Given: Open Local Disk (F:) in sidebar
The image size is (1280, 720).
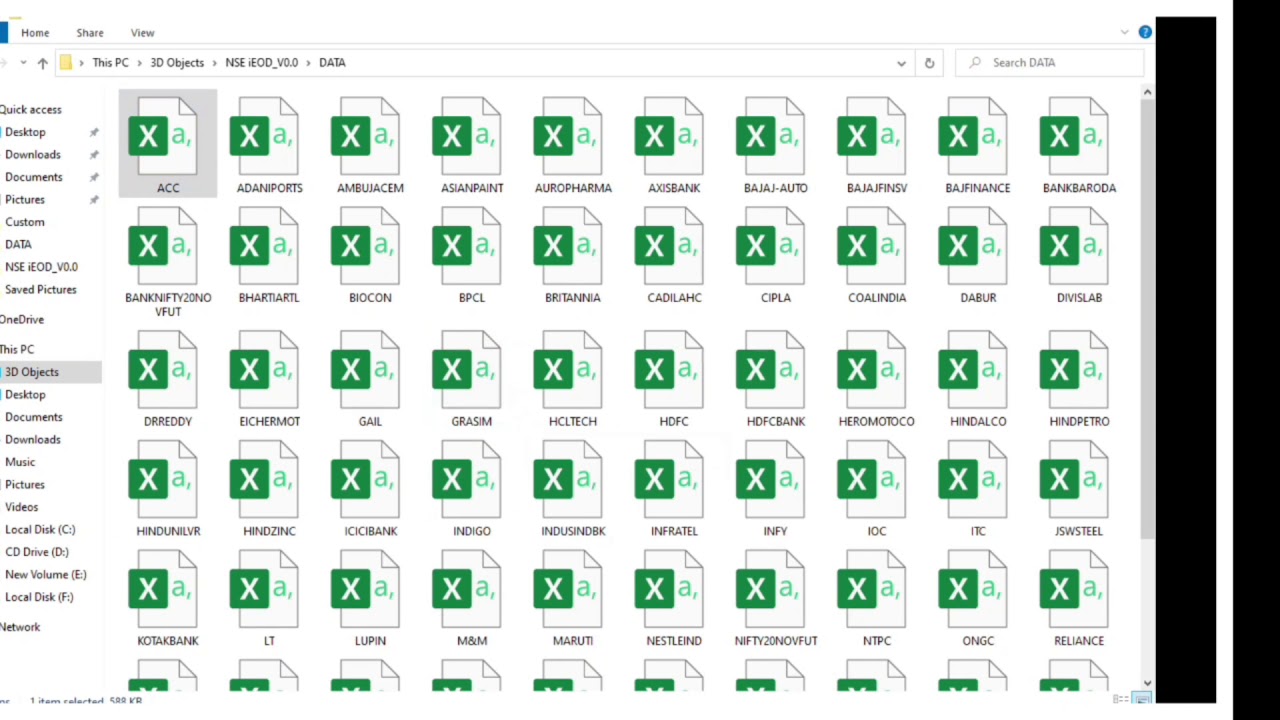Looking at the screenshot, I should pos(39,597).
